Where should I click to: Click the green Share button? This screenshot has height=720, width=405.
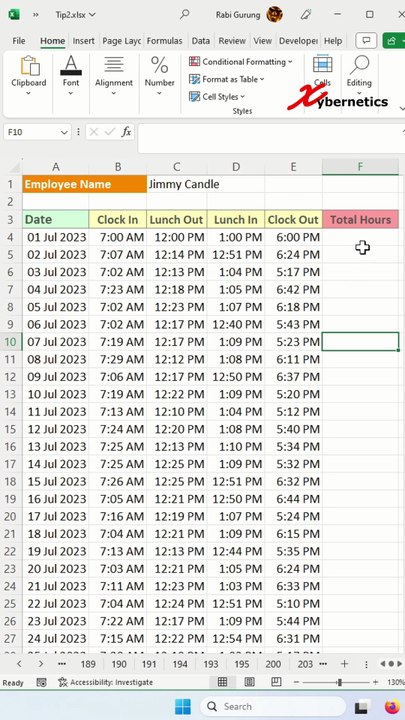pos(394,40)
